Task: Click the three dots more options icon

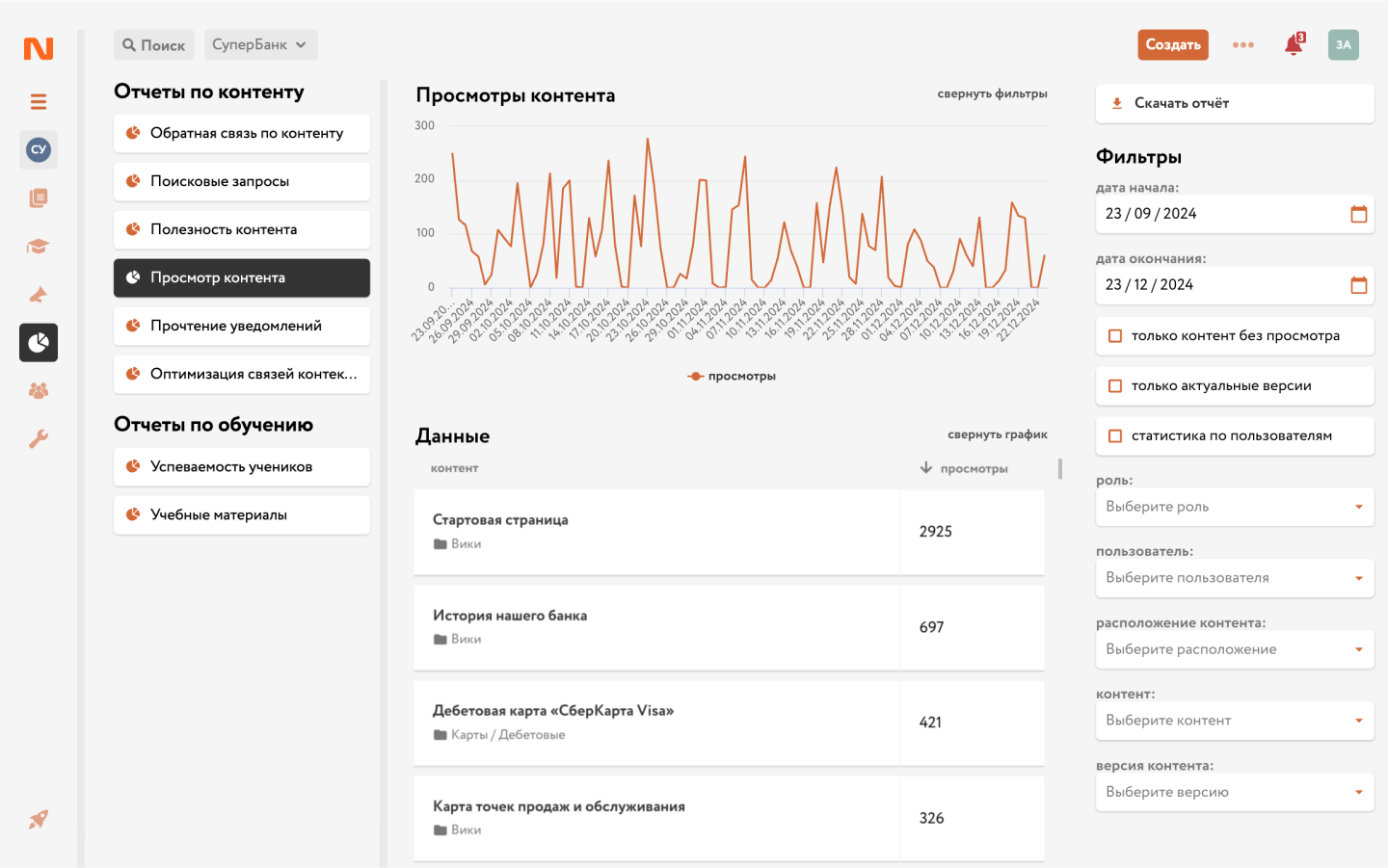Action: (1243, 45)
